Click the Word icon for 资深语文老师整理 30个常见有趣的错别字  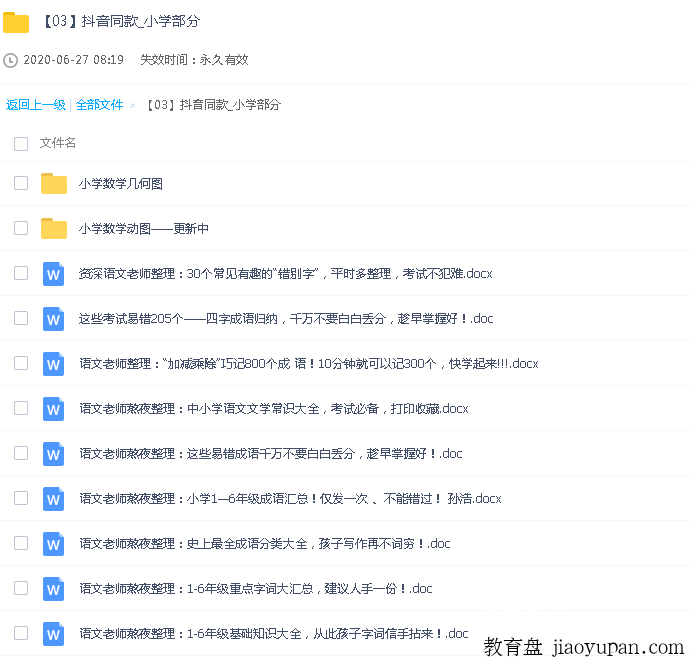tap(53, 274)
